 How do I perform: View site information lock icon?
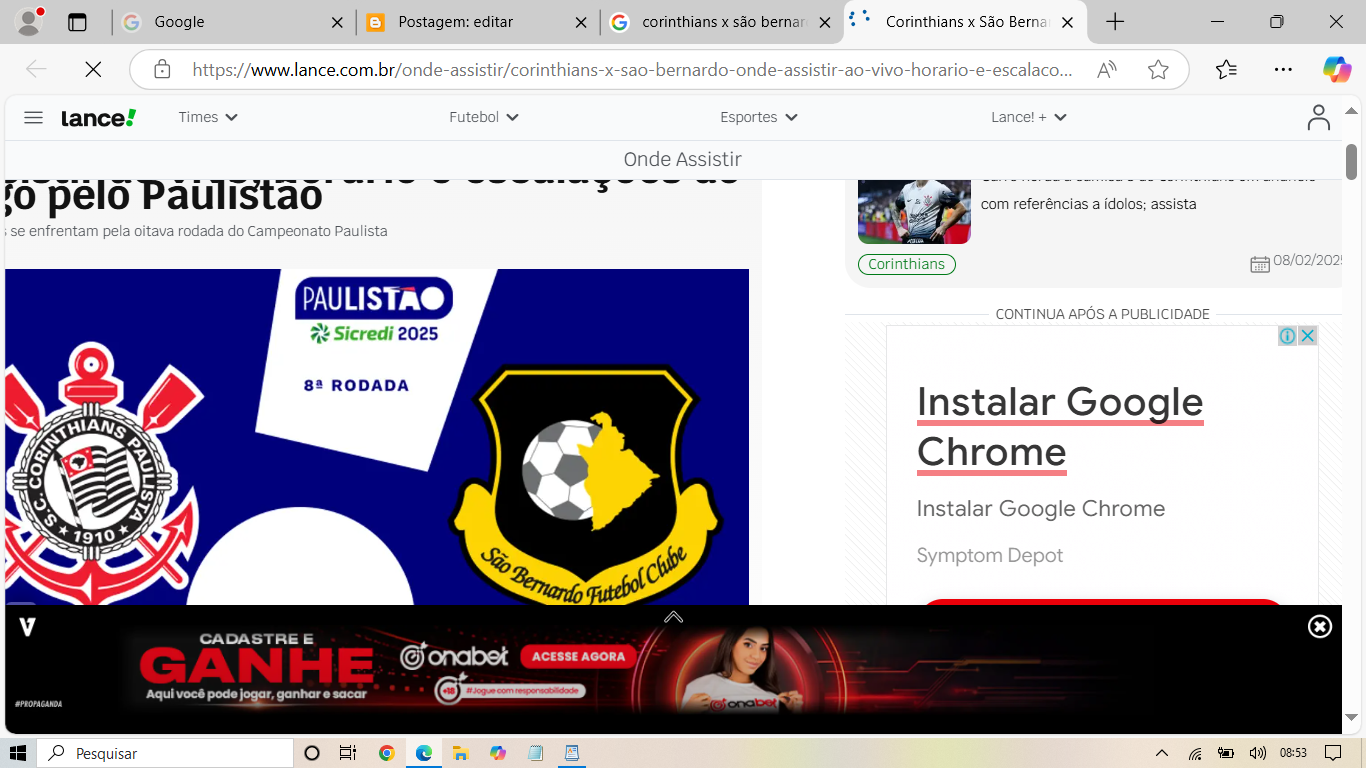162,69
